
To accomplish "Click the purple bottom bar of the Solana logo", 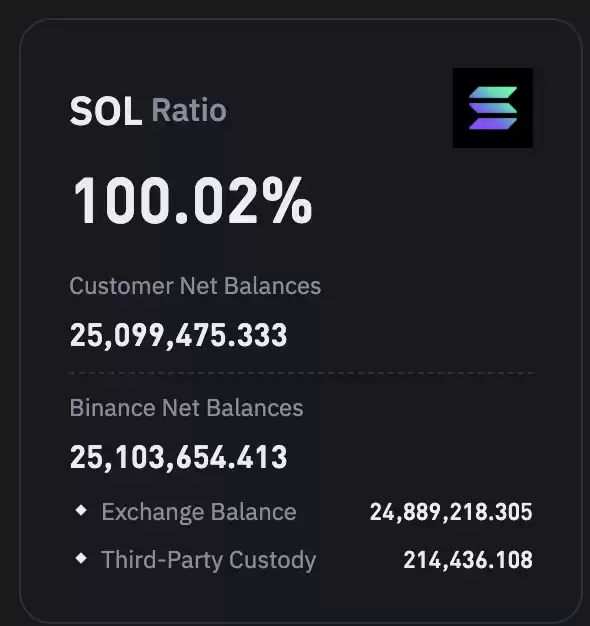I will click(x=493, y=123).
